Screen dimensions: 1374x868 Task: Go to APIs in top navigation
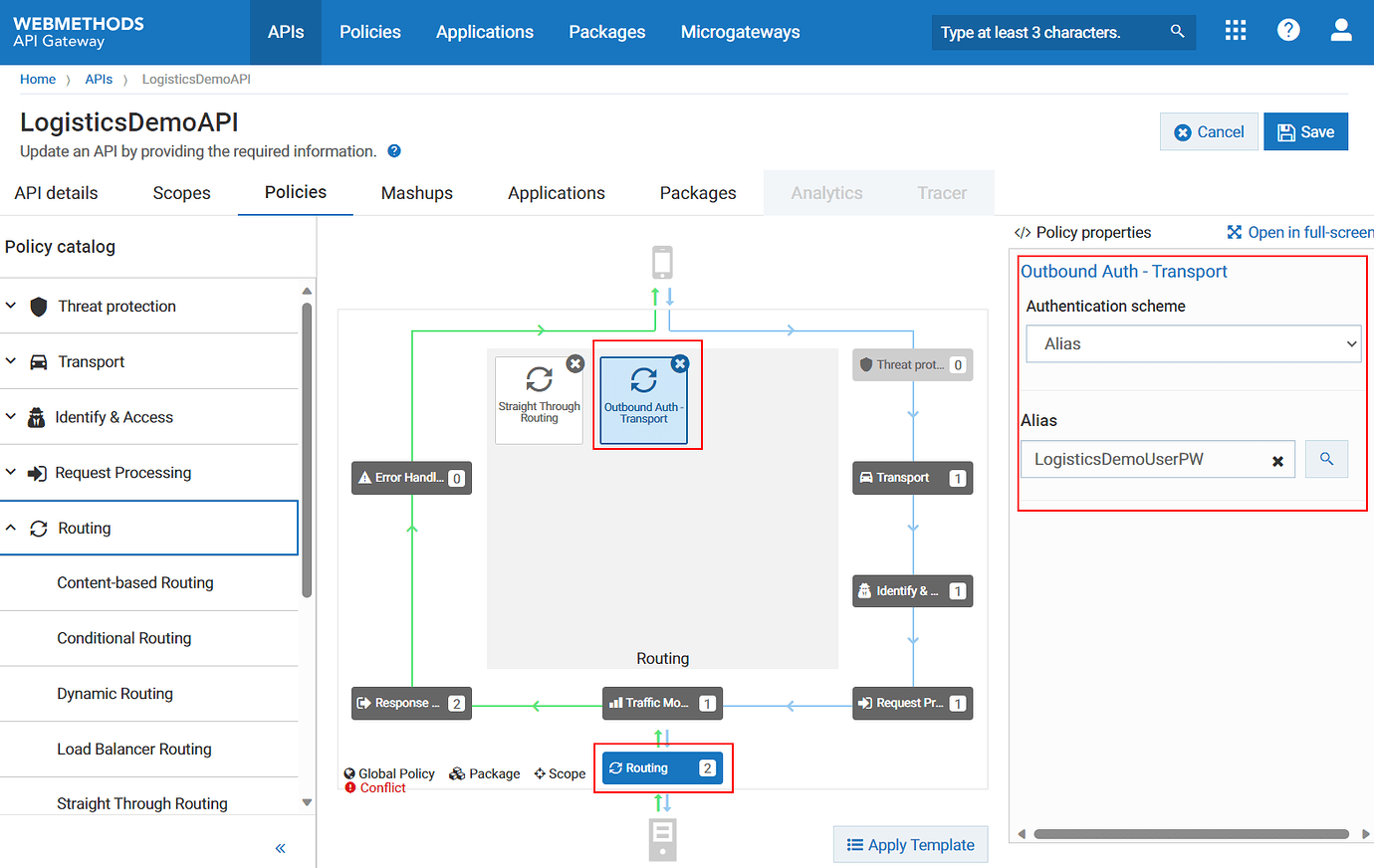[286, 32]
